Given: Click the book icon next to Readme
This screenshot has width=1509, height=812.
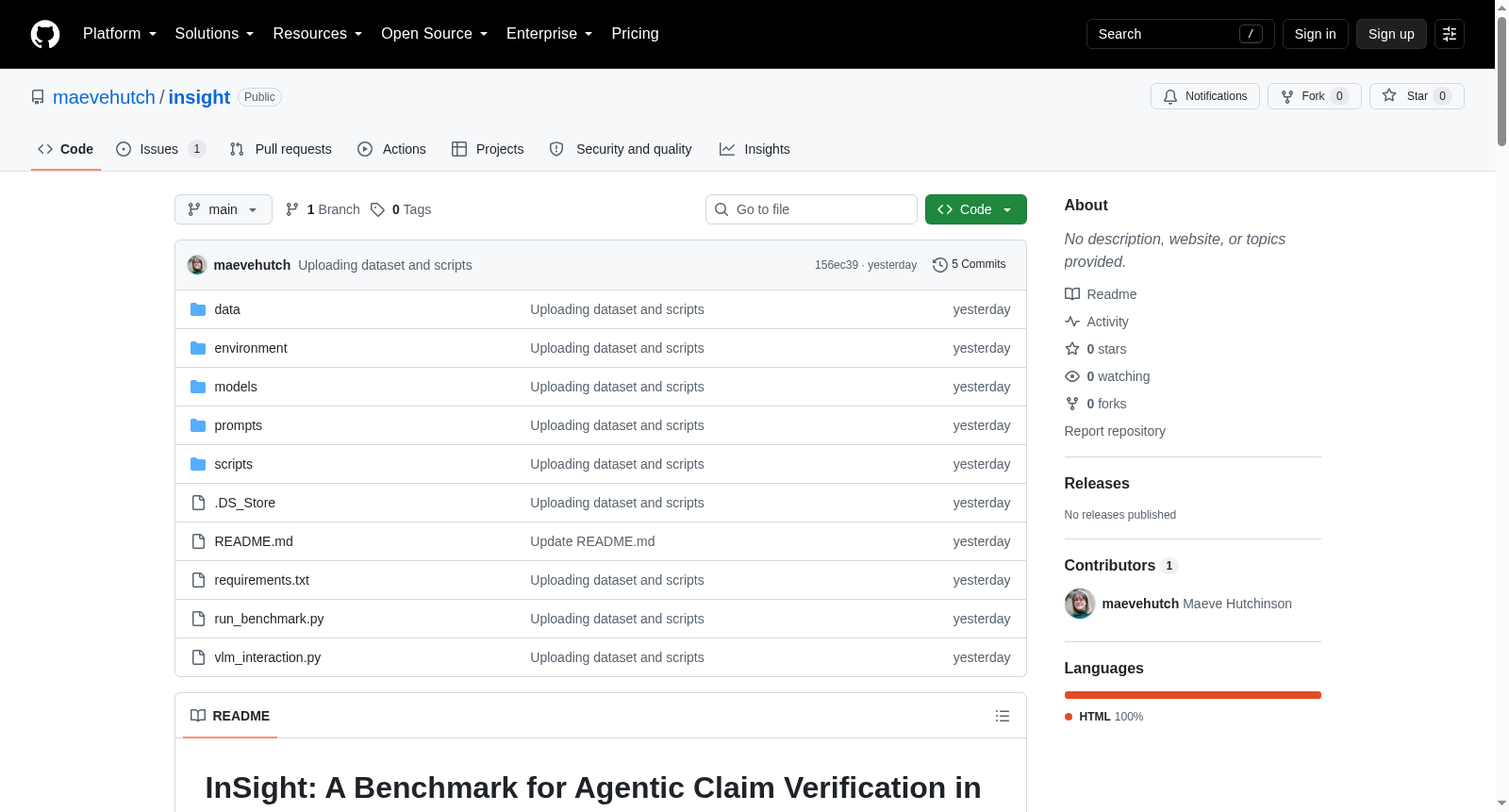Looking at the screenshot, I should (x=1072, y=294).
